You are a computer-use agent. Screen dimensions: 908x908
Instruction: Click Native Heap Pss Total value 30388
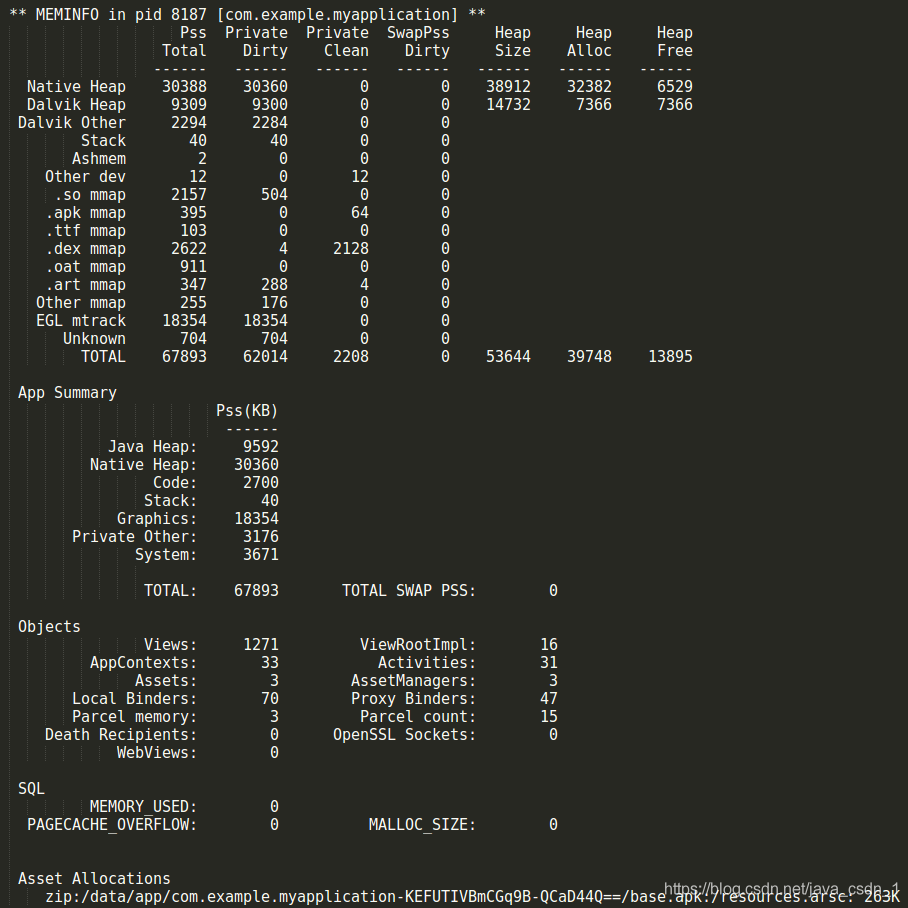[x=184, y=87]
